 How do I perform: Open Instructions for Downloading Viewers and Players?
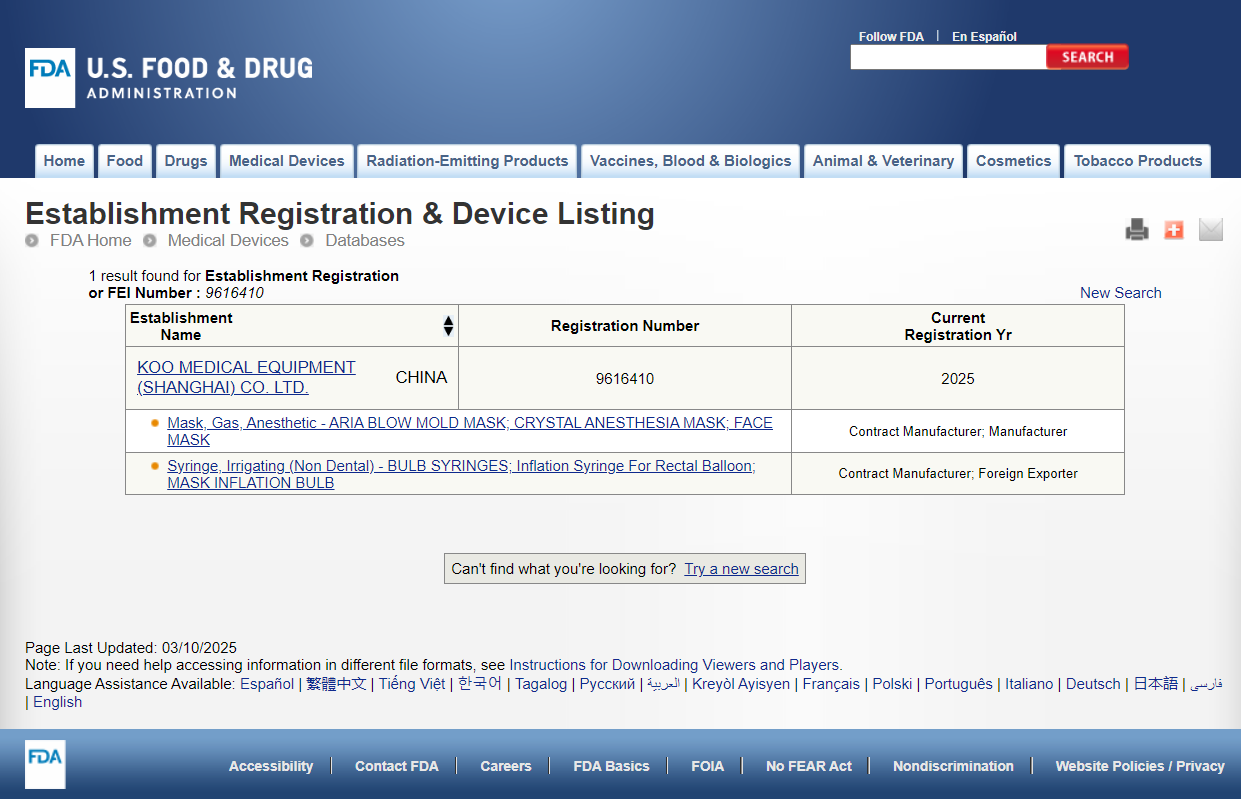click(x=675, y=665)
